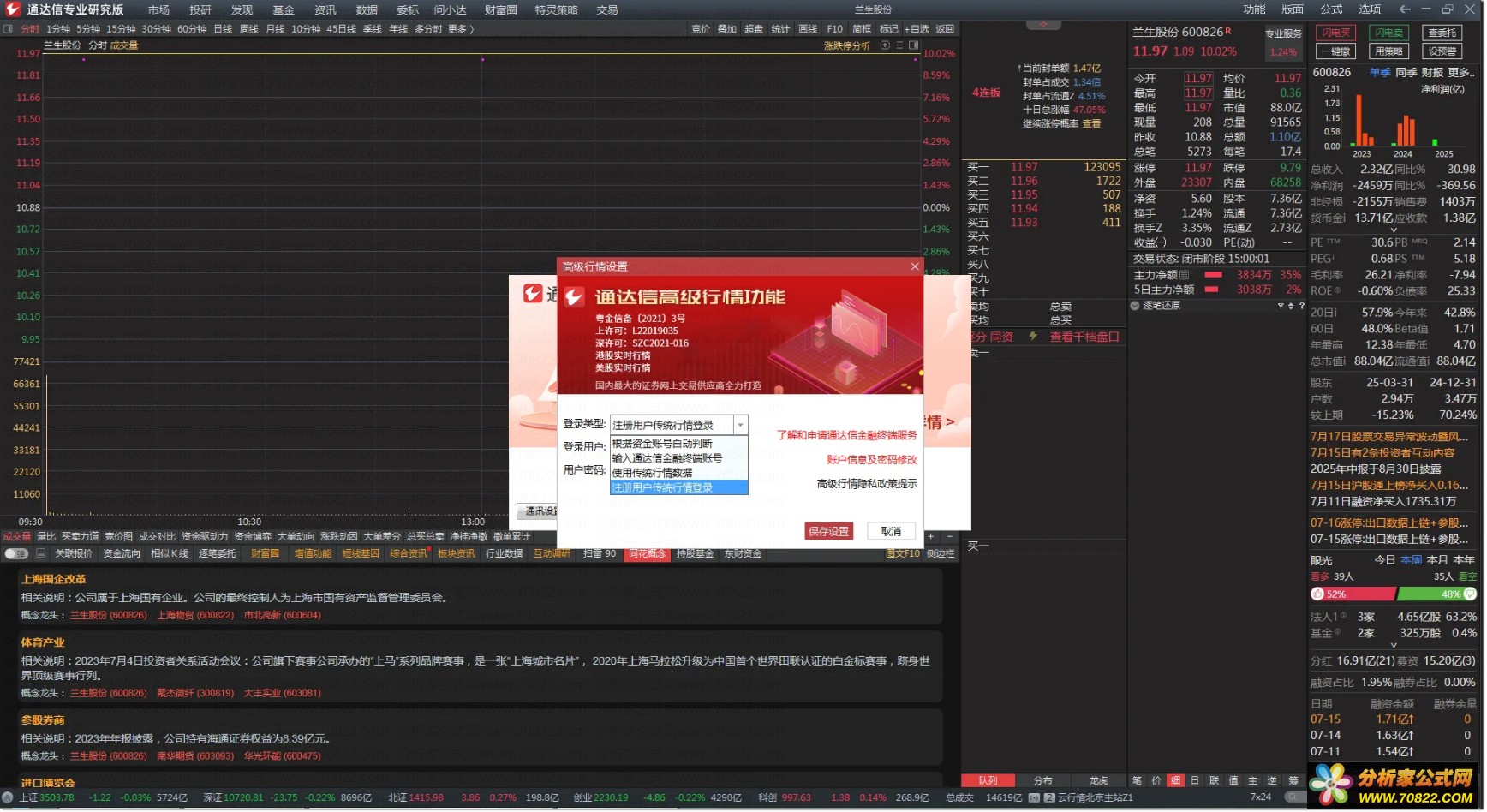Click the back arrow icon in title bar
This screenshot has width=1487, height=812.
1406,9
